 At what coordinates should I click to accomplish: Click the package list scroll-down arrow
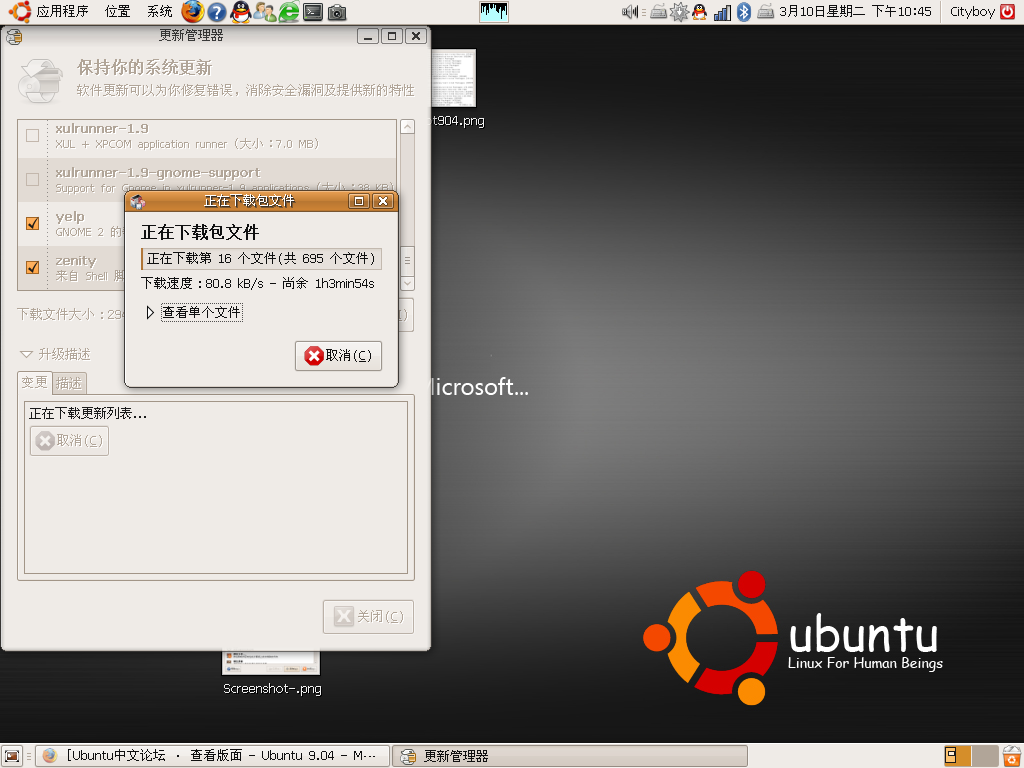coord(408,283)
